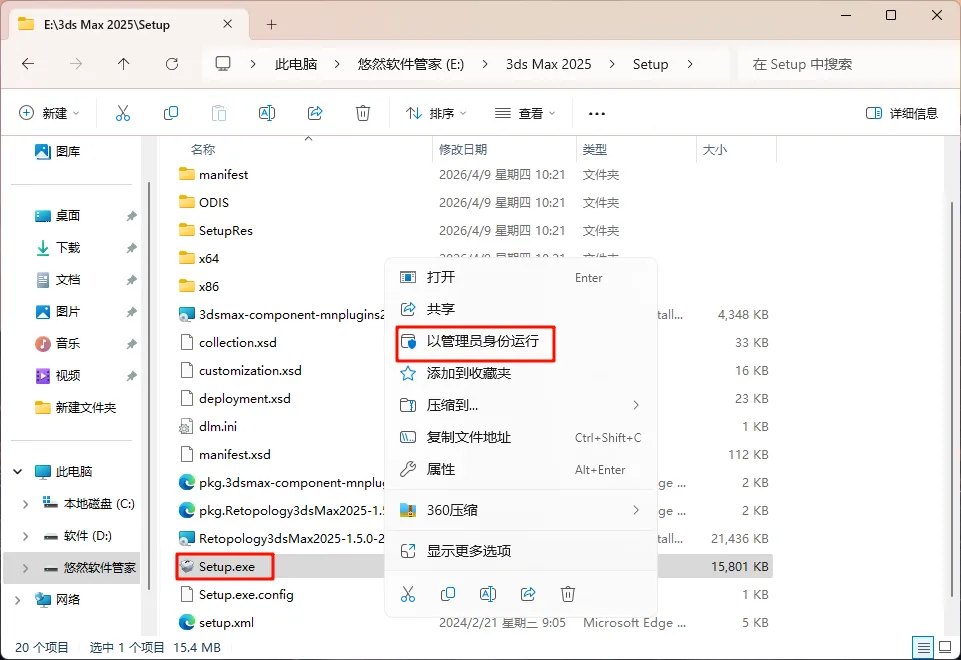Choose 共享 in the context menu
The width and height of the screenshot is (961, 660).
point(520,309)
